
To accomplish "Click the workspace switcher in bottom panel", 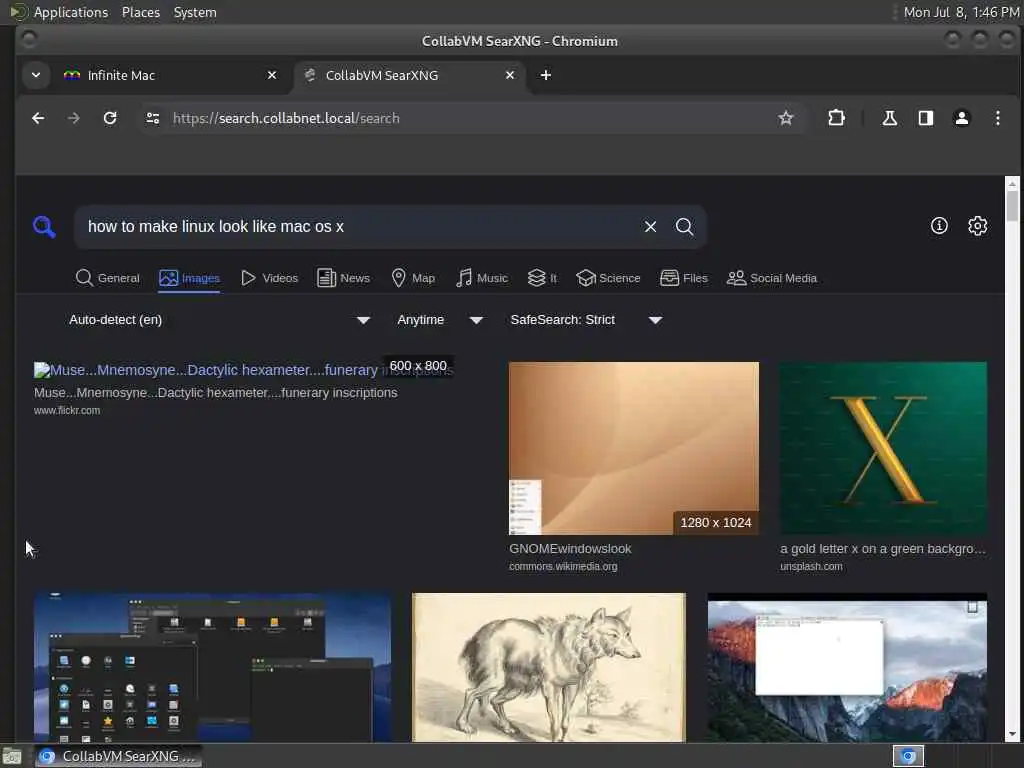I will (x=908, y=756).
